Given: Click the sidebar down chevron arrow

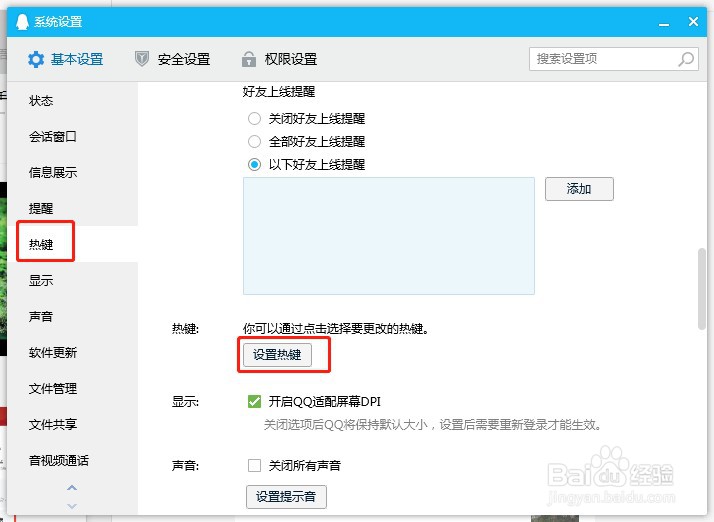Looking at the screenshot, I should [x=72, y=506].
